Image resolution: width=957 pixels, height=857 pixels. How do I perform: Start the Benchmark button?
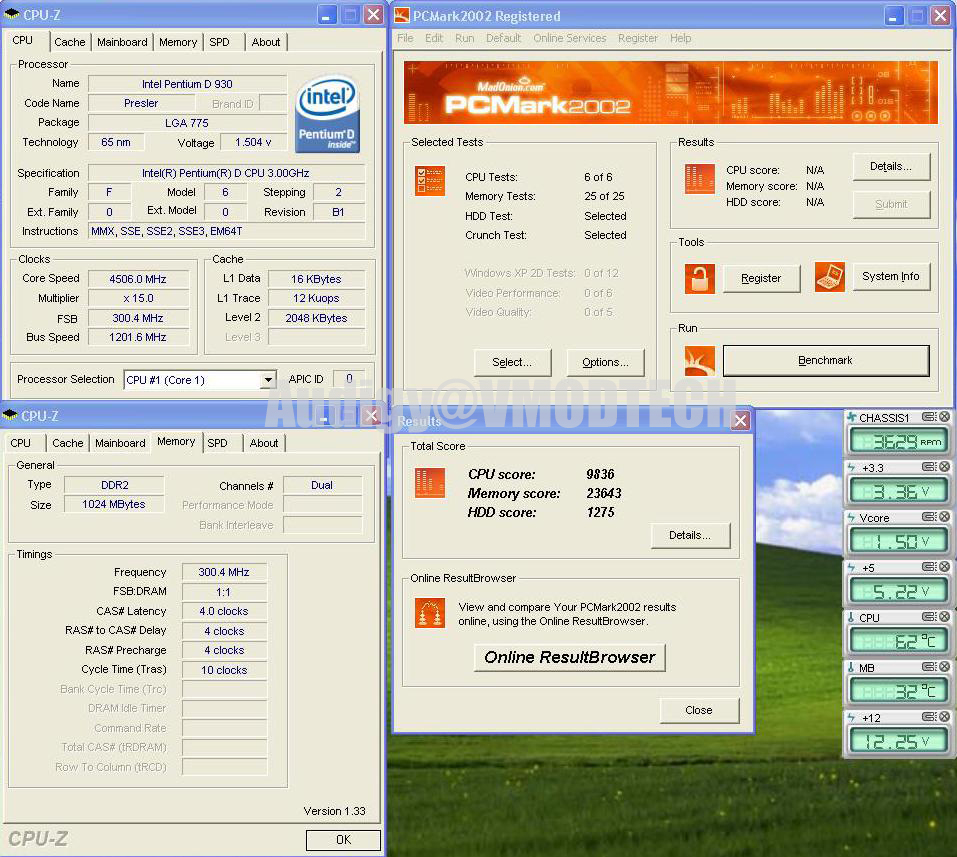click(x=826, y=361)
